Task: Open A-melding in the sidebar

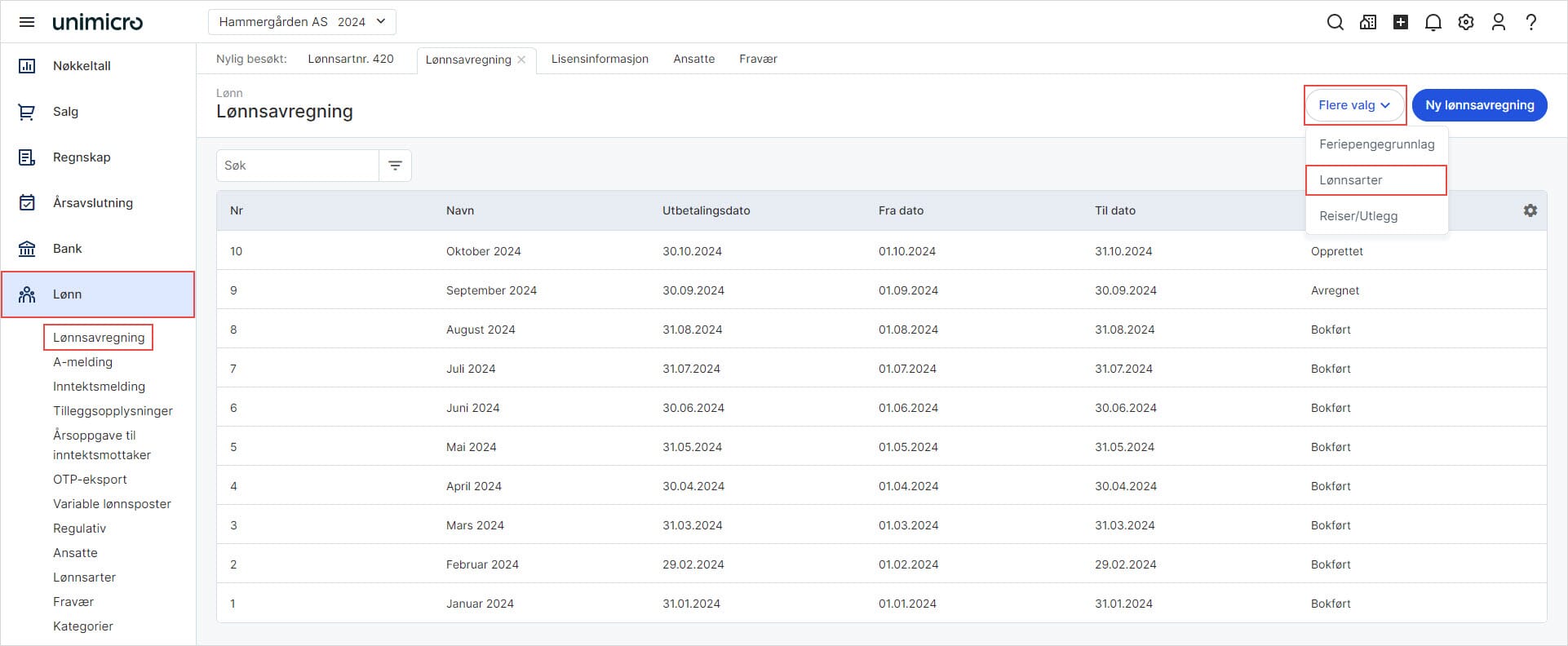Action: tap(82, 362)
